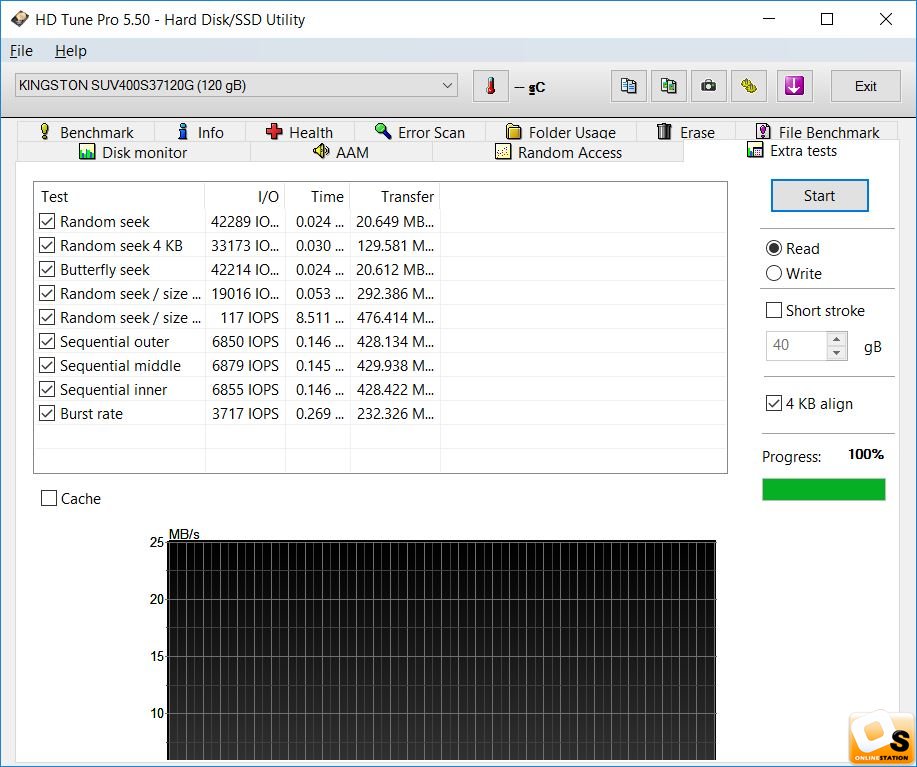Save screenshot using the camera icon
Image resolution: width=917 pixels, height=767 pixels.
tap(709, 86)
